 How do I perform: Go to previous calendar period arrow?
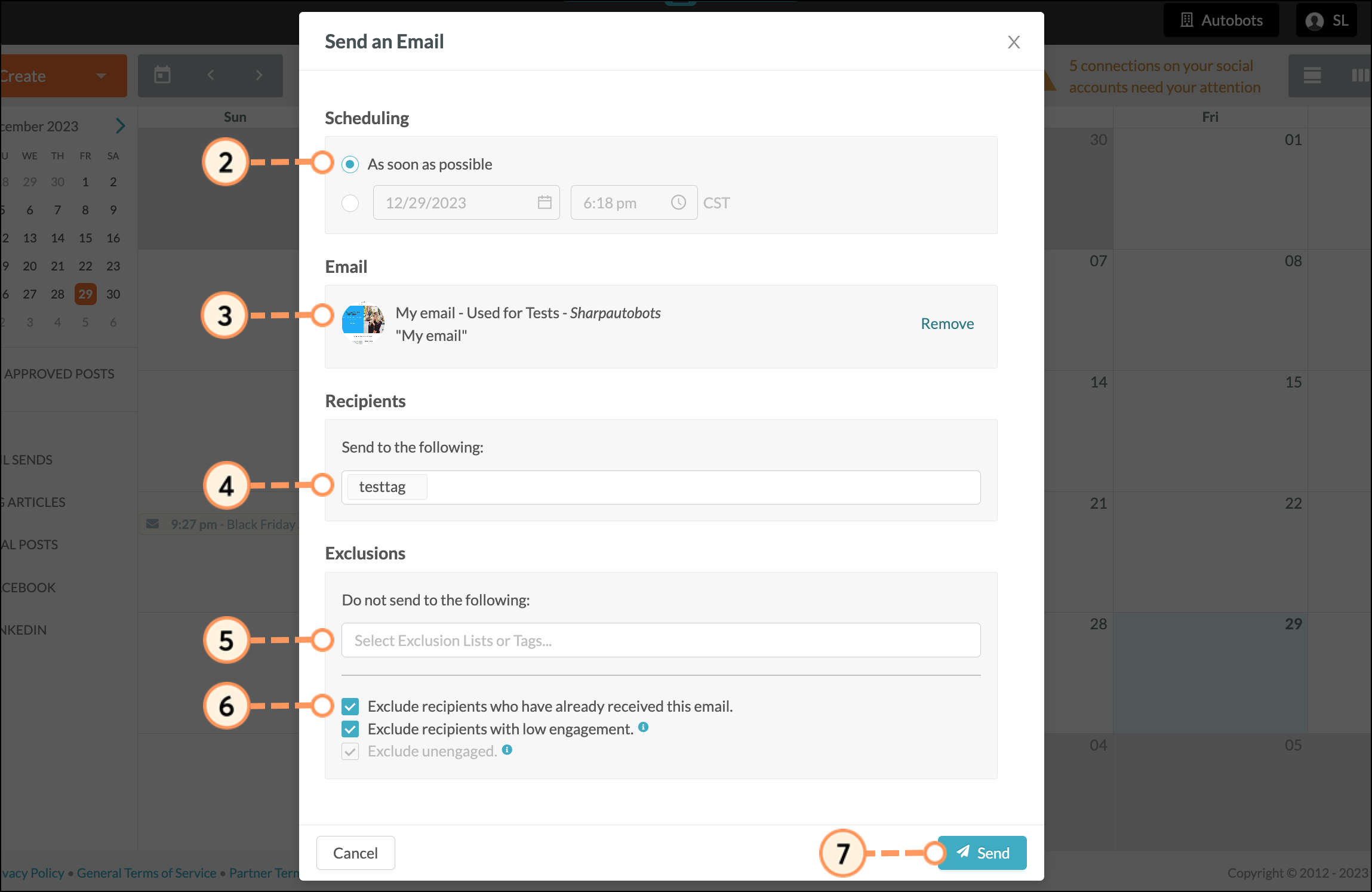pos(211,75)
